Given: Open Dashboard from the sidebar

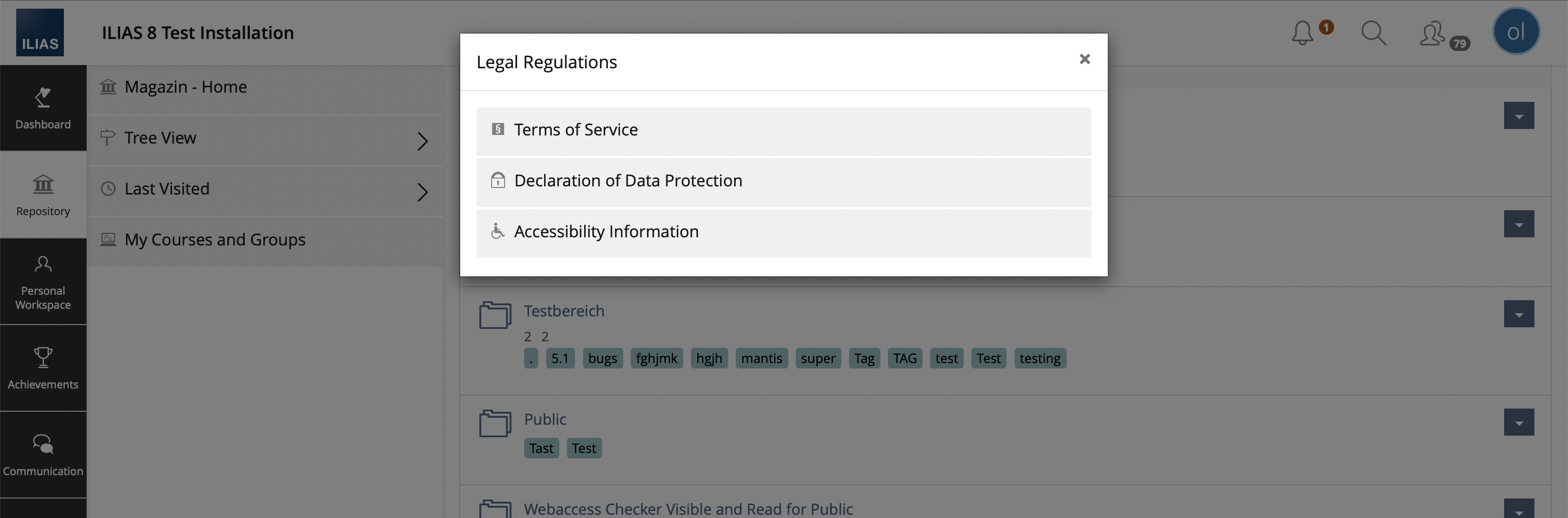Looking at the screenshot, I should click(43, 108).
